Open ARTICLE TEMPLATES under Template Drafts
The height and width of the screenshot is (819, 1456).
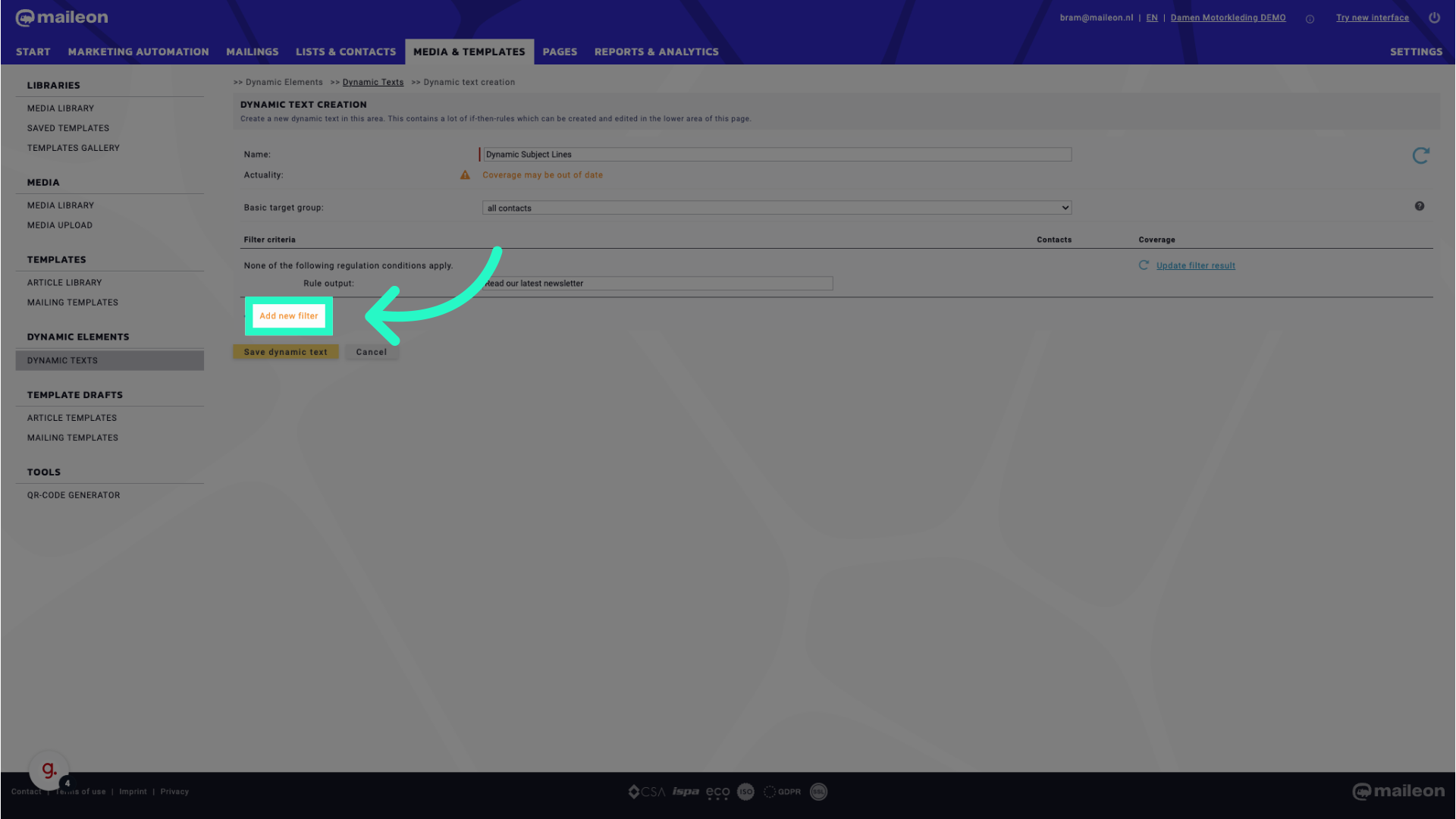[x=72, y=418]
